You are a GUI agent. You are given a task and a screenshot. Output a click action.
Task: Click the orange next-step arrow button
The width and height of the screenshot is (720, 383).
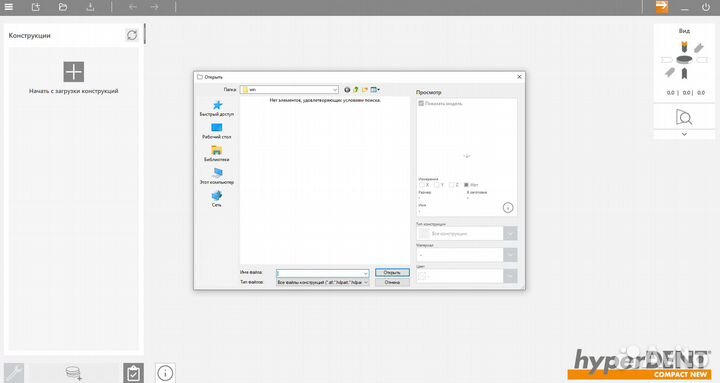point(662,6)
